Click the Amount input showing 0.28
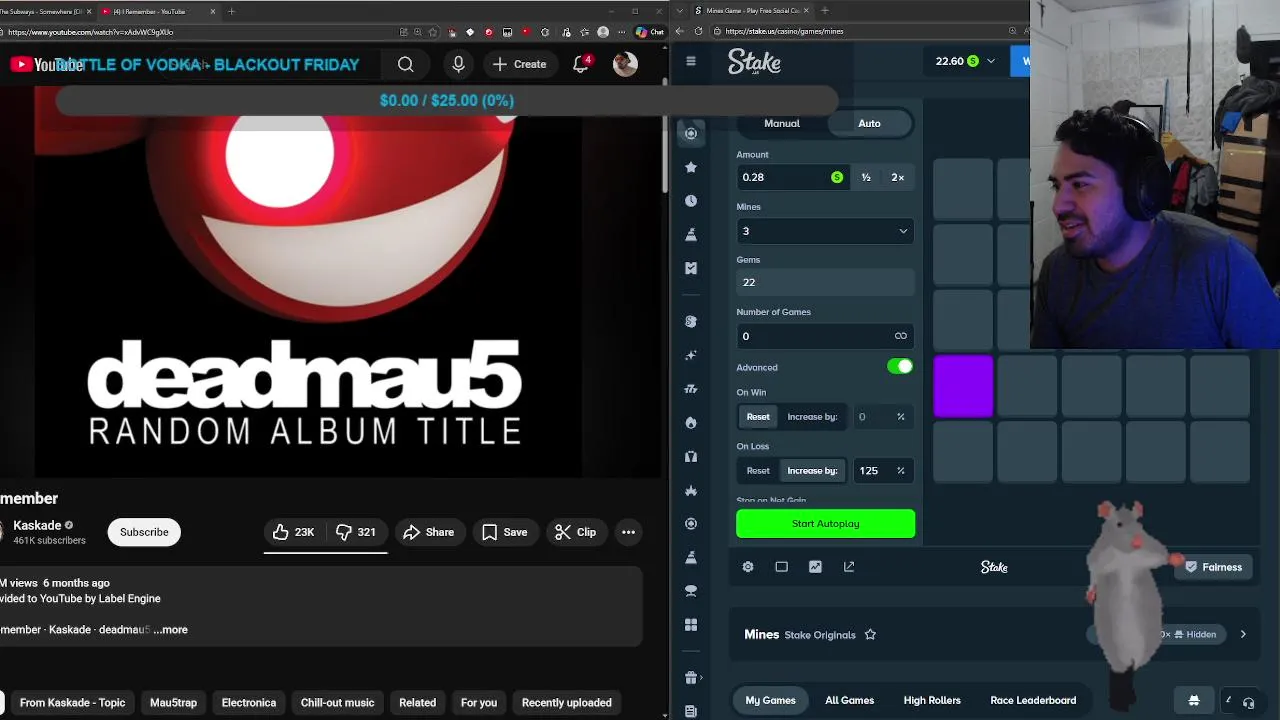Image resolution: width=1280 pixels, height=720 pixels. (792, 177)
